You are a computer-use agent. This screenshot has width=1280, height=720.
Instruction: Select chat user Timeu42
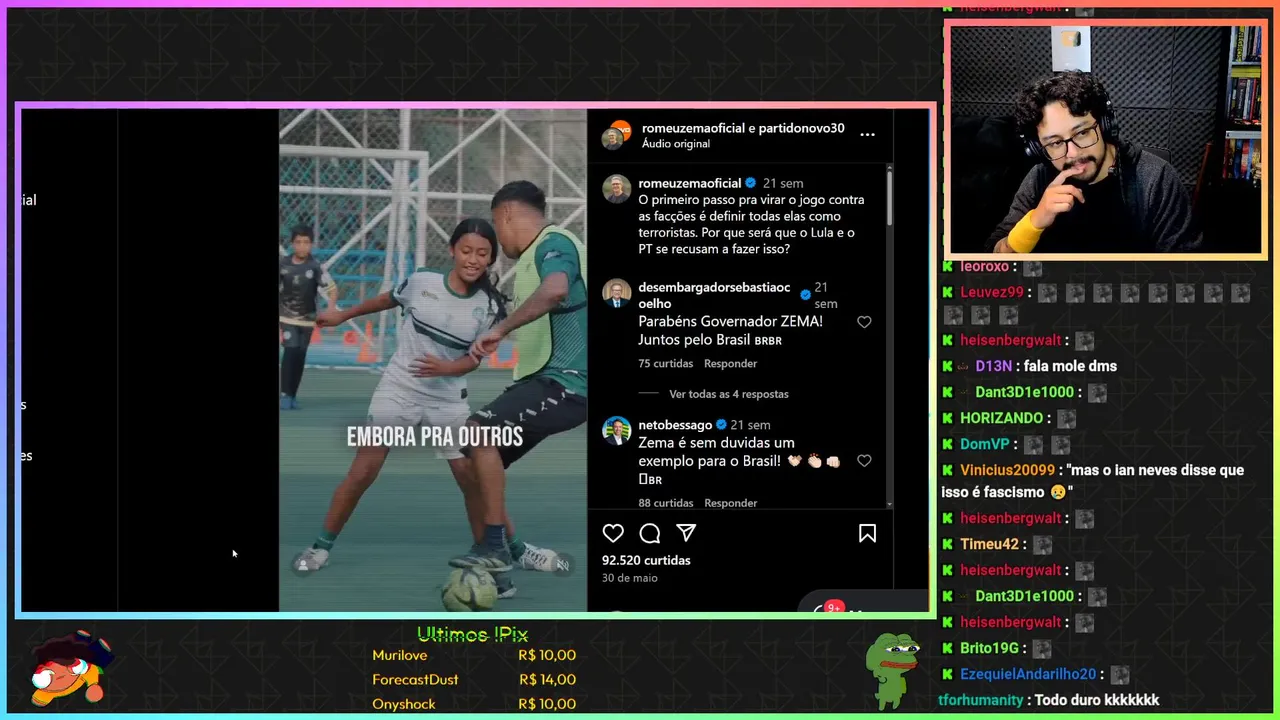[989, 544]
